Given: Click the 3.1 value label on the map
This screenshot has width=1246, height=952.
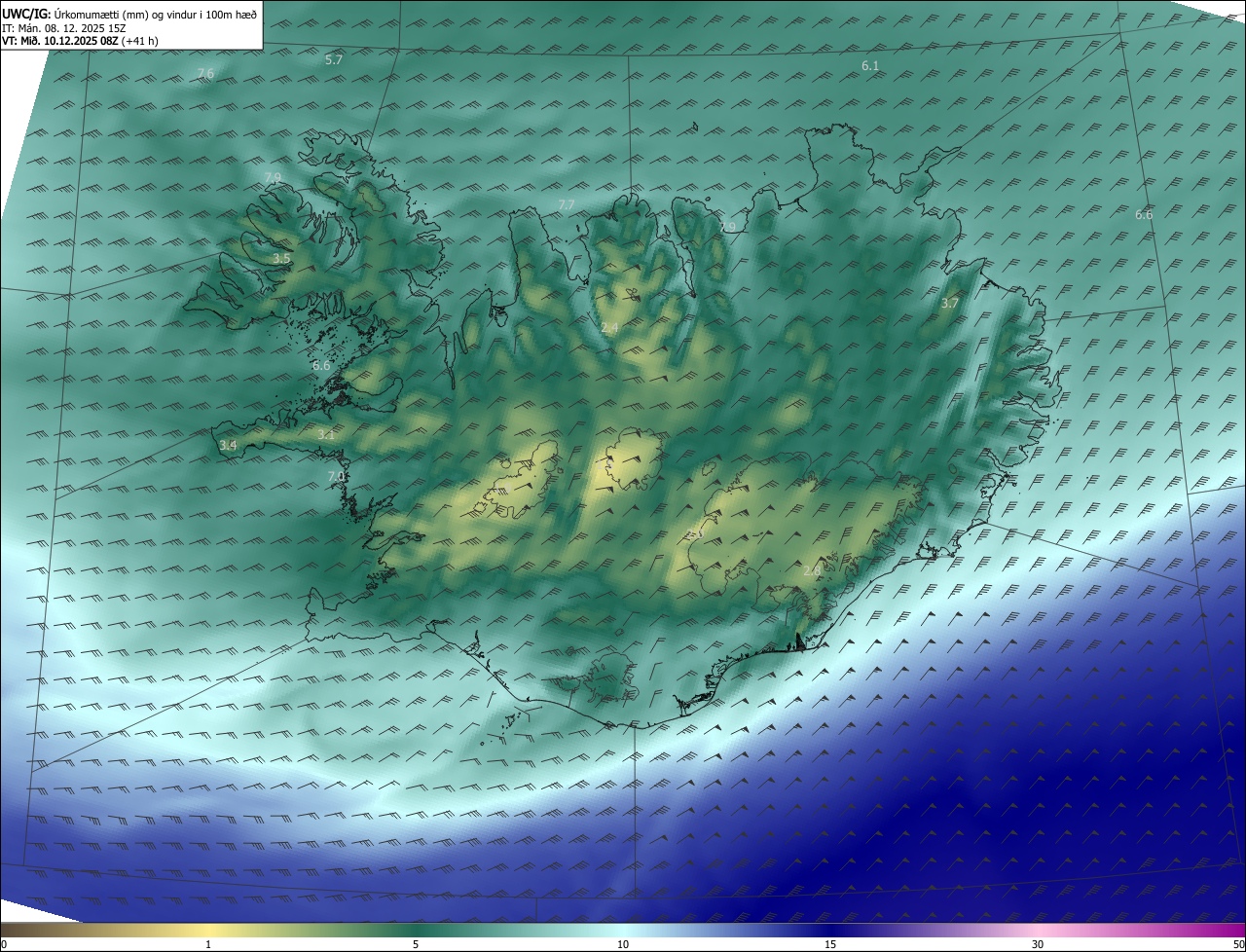Looking at the screenshot, I should [x=326, y=435].
